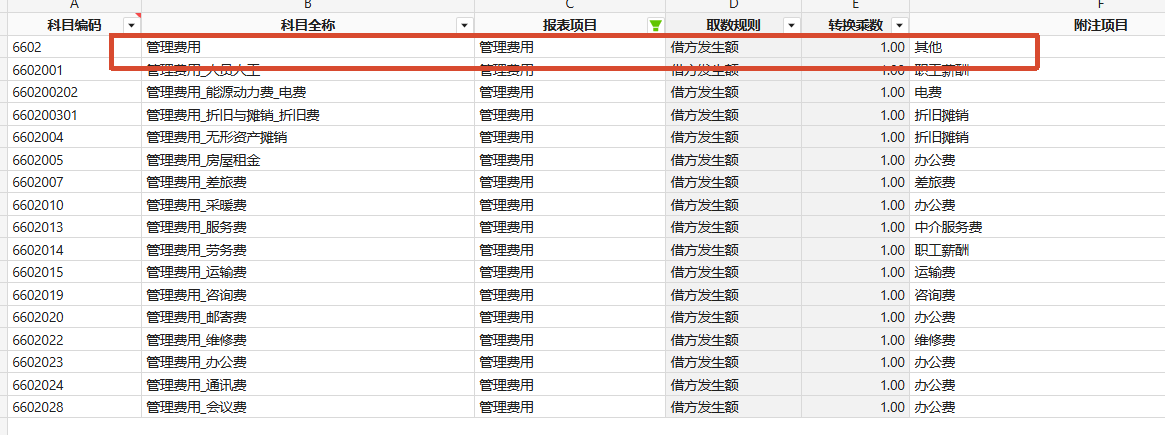Click the 1.00 multiplier in row 6602028
Image resolution: width=1165 pixels, height=435 pixels.
click(855, 407)
